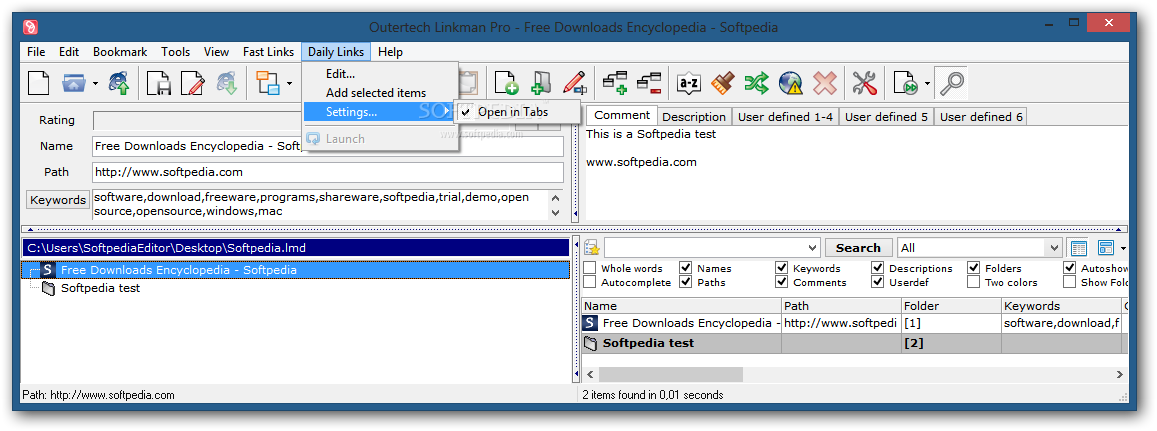Screen dimensions: 1157x431
Task: Uncheck the Userdef search option
Action: tap(877, 282)
